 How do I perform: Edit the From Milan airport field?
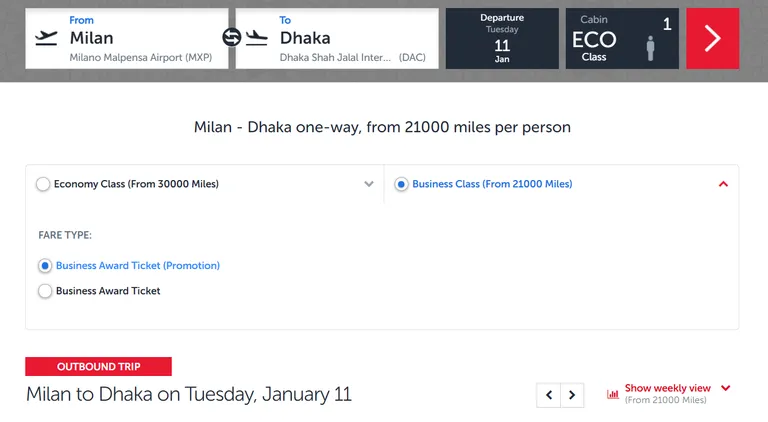click(127, 38)
